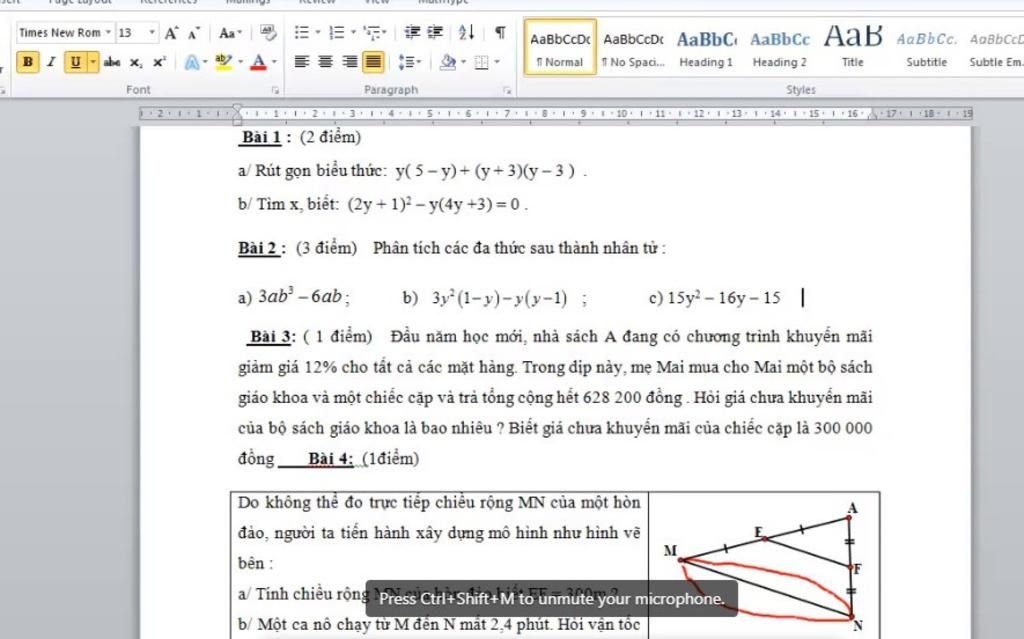Viewport: 1024px width, 639px height.
Task: Click the Increase Indent icon
Action: pos(435,32)
